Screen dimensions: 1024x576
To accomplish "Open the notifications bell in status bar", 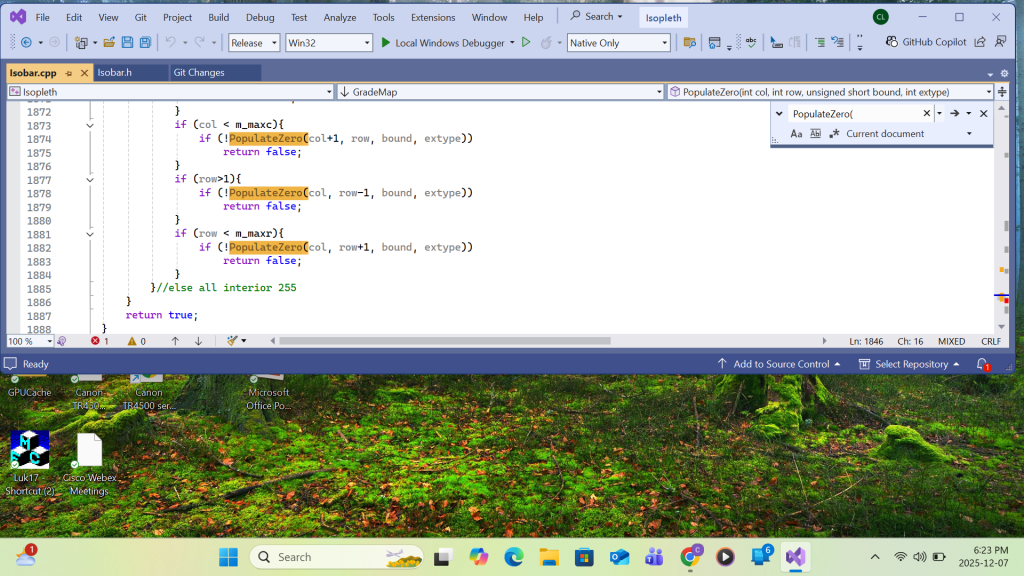I will pyautogui.click(x=982, y=364).
